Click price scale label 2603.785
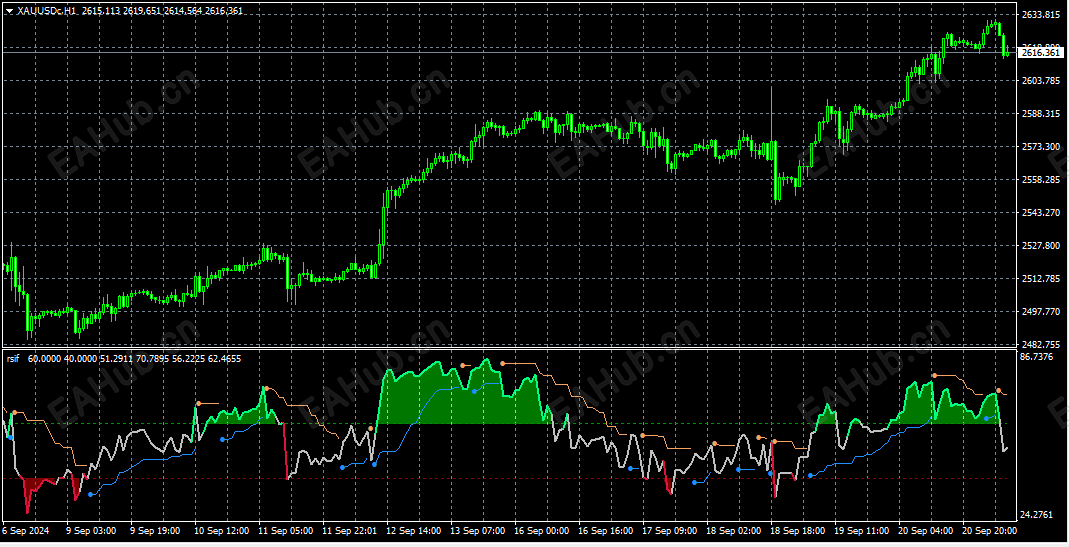Screen dimensions: 1069x547 tap(1040, 80)
